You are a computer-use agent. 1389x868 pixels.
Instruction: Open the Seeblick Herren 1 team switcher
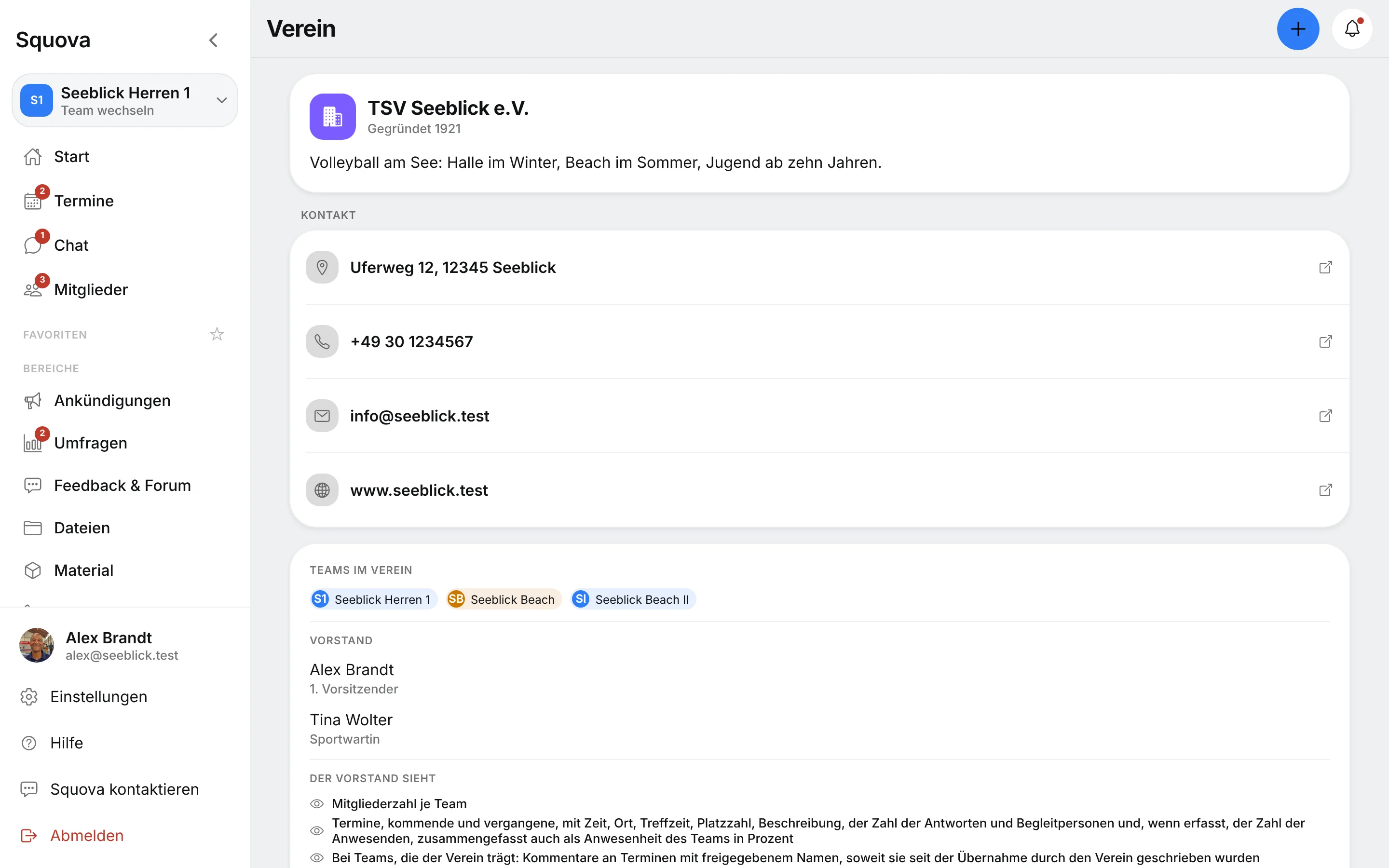pos(124,100)
